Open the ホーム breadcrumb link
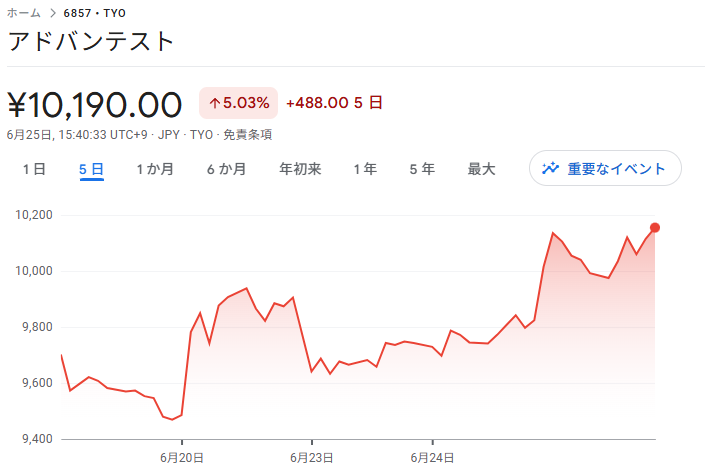The height and width of the screenshot is (475, 705). tap(23, 13)
